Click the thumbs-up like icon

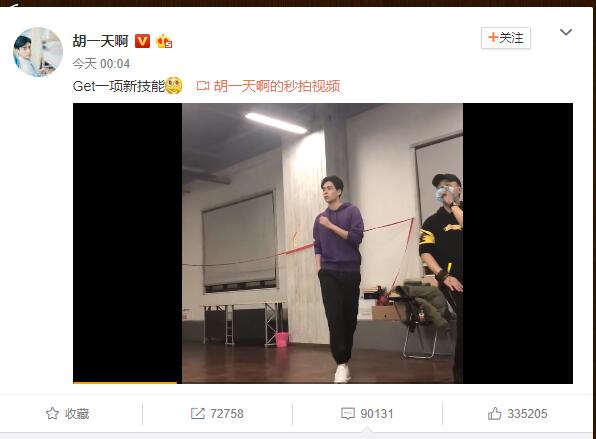[495, 414]
